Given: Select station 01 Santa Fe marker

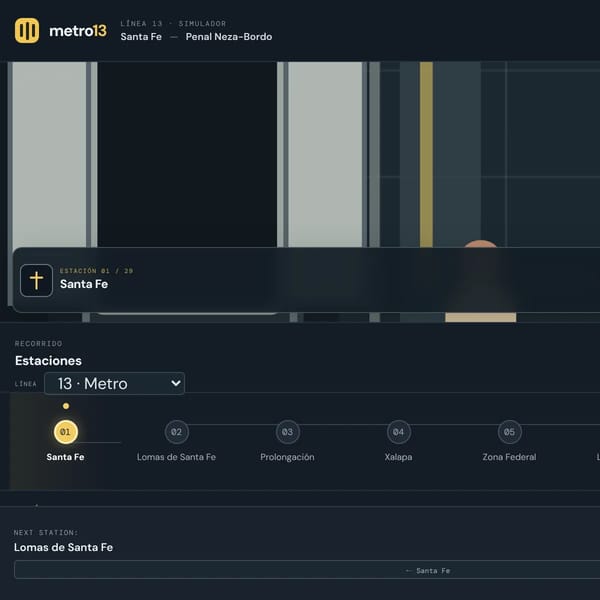Looking at the screenshot, I should [x=65, y=432].
